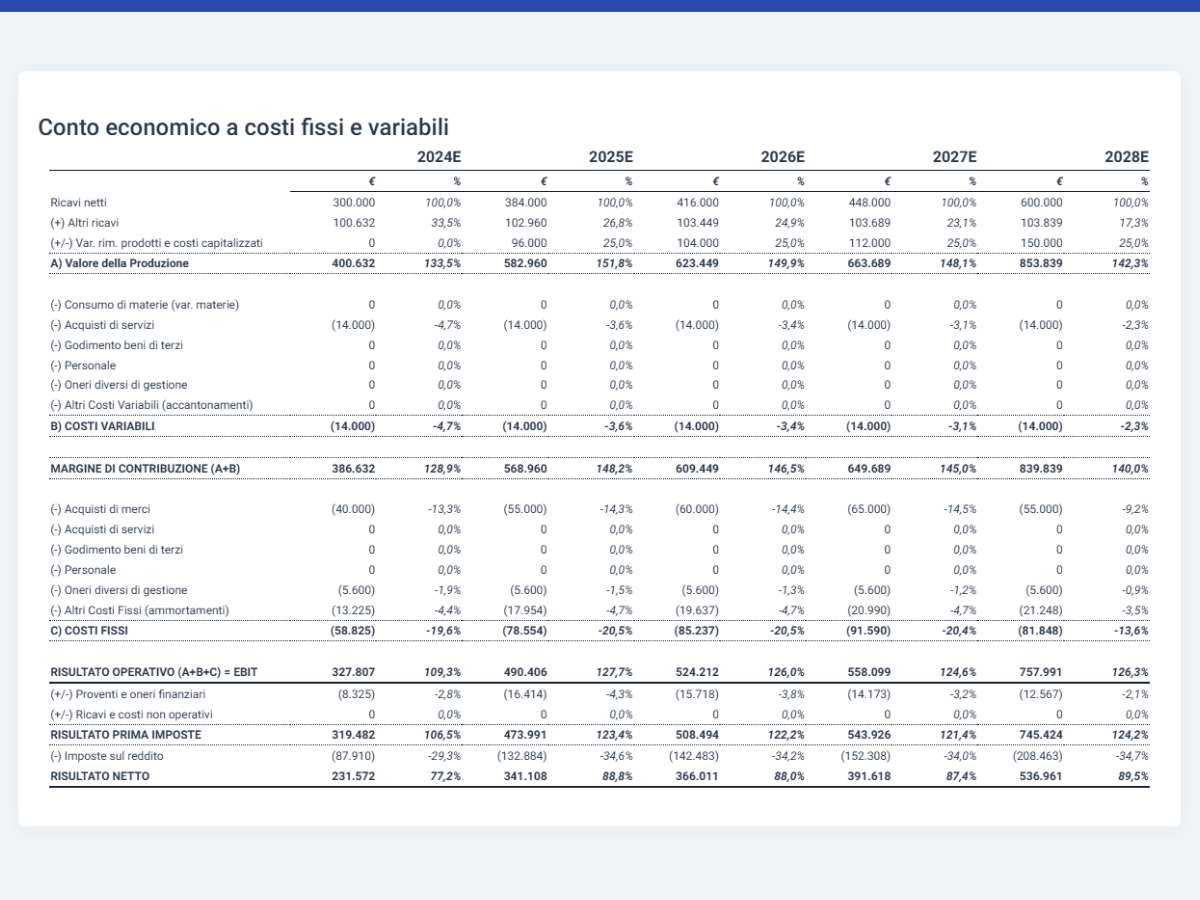Viewport: 1200px width, 900px height.
Task: Select the 2026E column header
Action: (x=783, y=157)
